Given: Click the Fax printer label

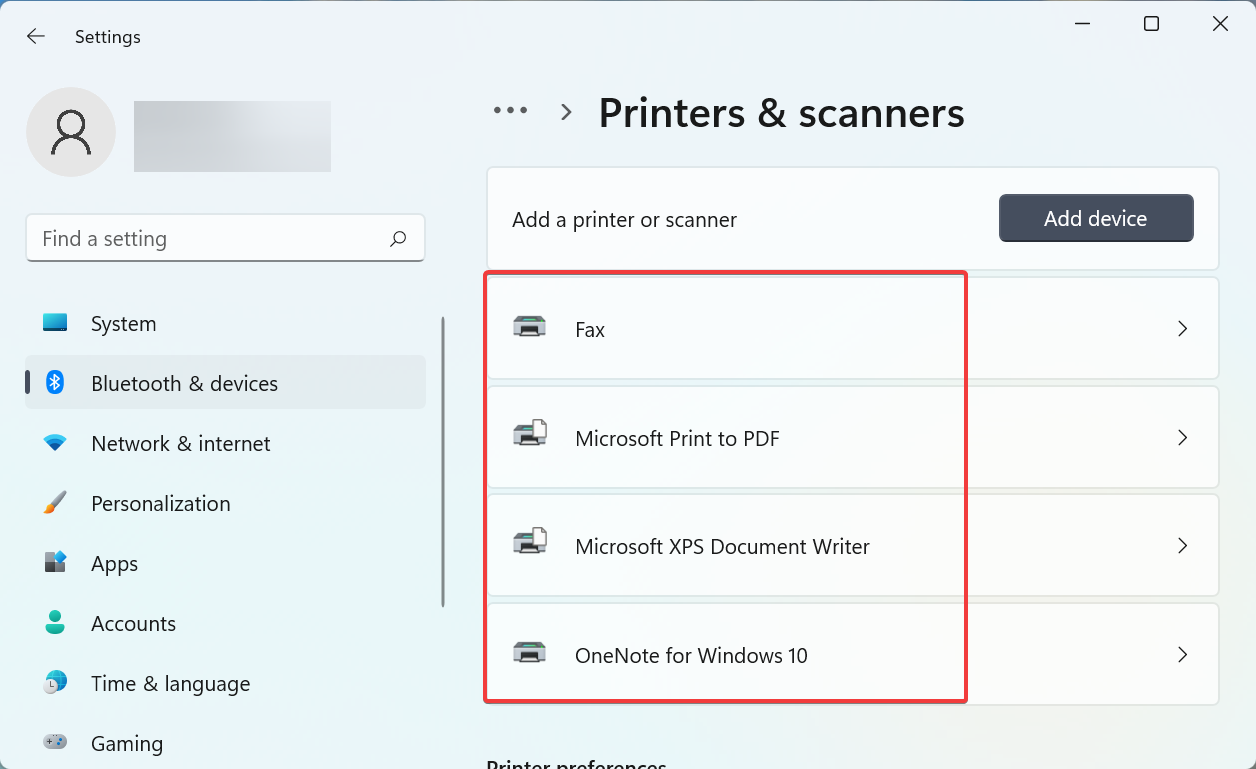Looking at the screenshot, I should [590, 330].
